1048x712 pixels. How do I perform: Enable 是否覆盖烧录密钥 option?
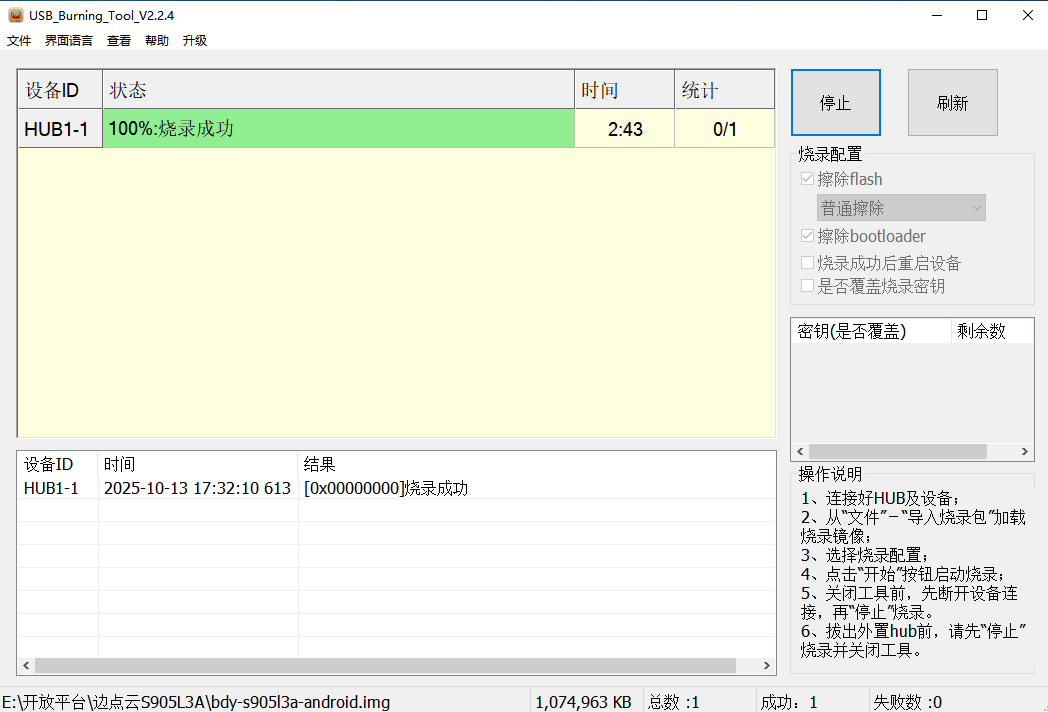point(807,285)
